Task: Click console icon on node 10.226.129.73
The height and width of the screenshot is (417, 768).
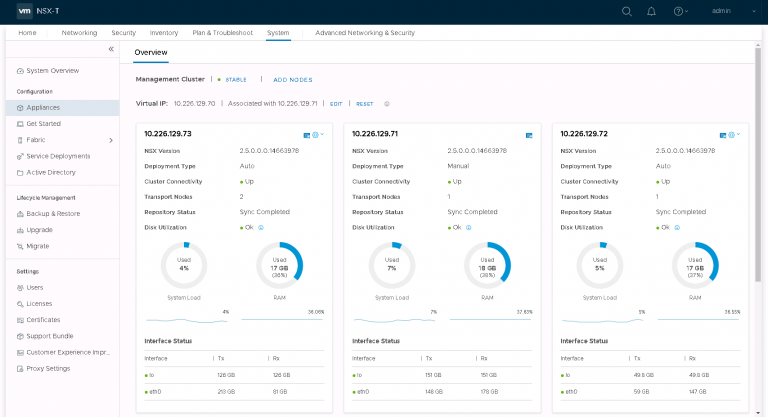Action: tap(307, 135)
